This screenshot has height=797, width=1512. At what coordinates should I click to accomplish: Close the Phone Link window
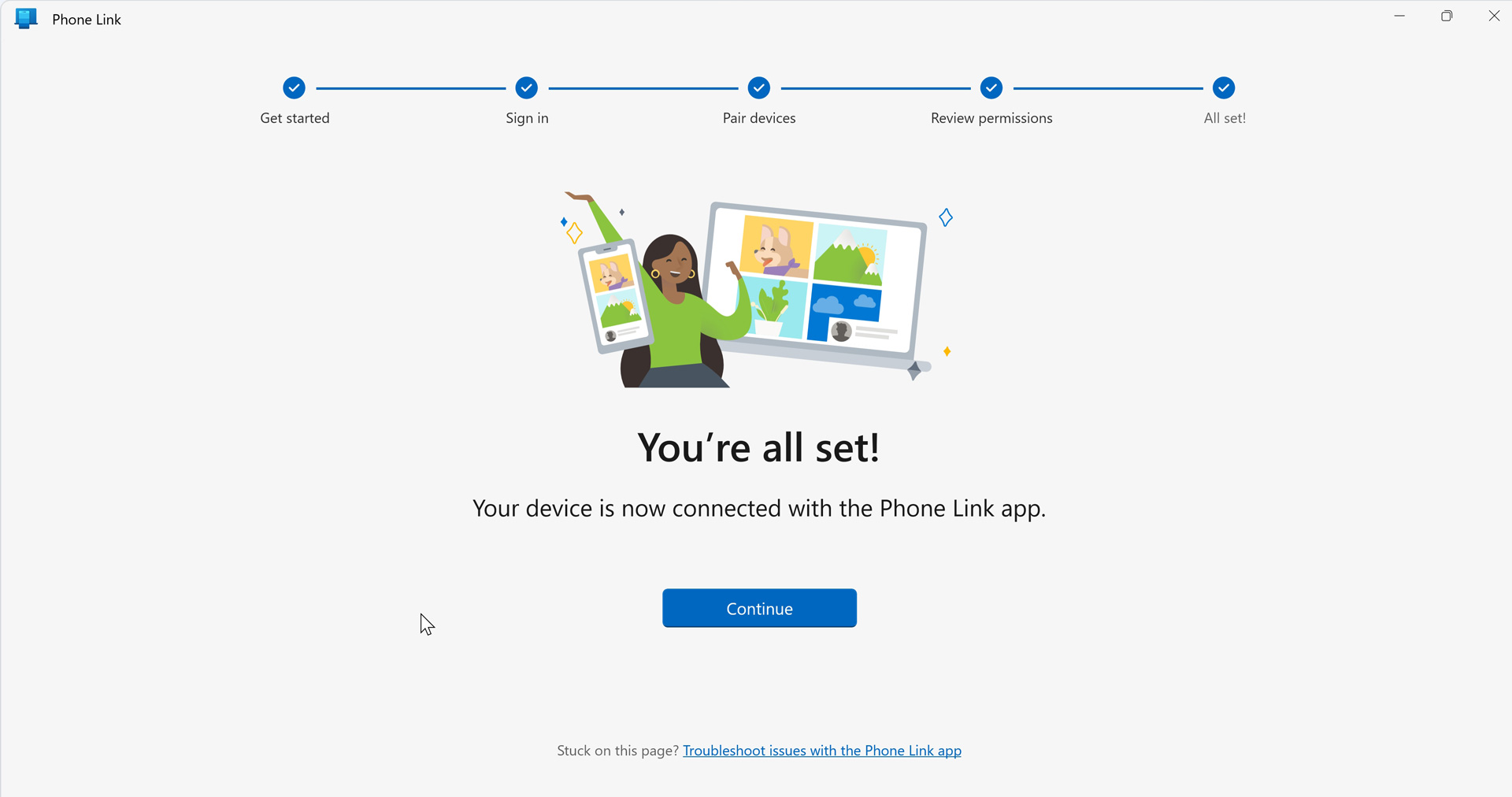[x=1494, y=16]
